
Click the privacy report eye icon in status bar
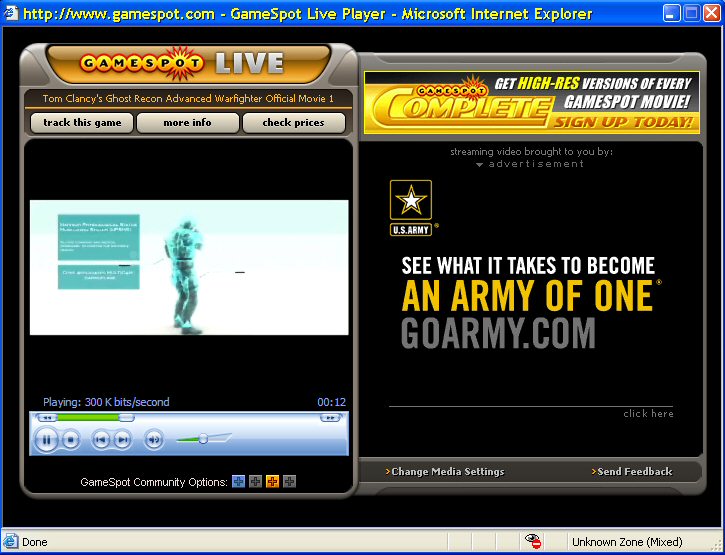533,541
